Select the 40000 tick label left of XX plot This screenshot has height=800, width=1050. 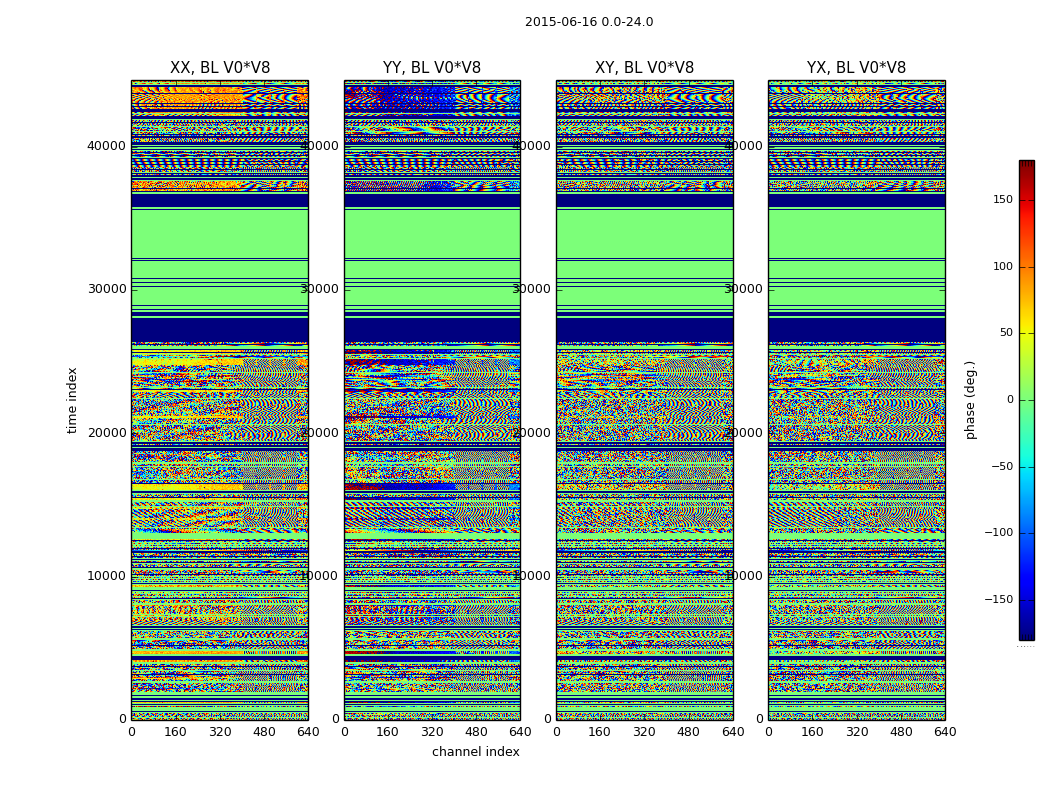click(x=108, y=145)
